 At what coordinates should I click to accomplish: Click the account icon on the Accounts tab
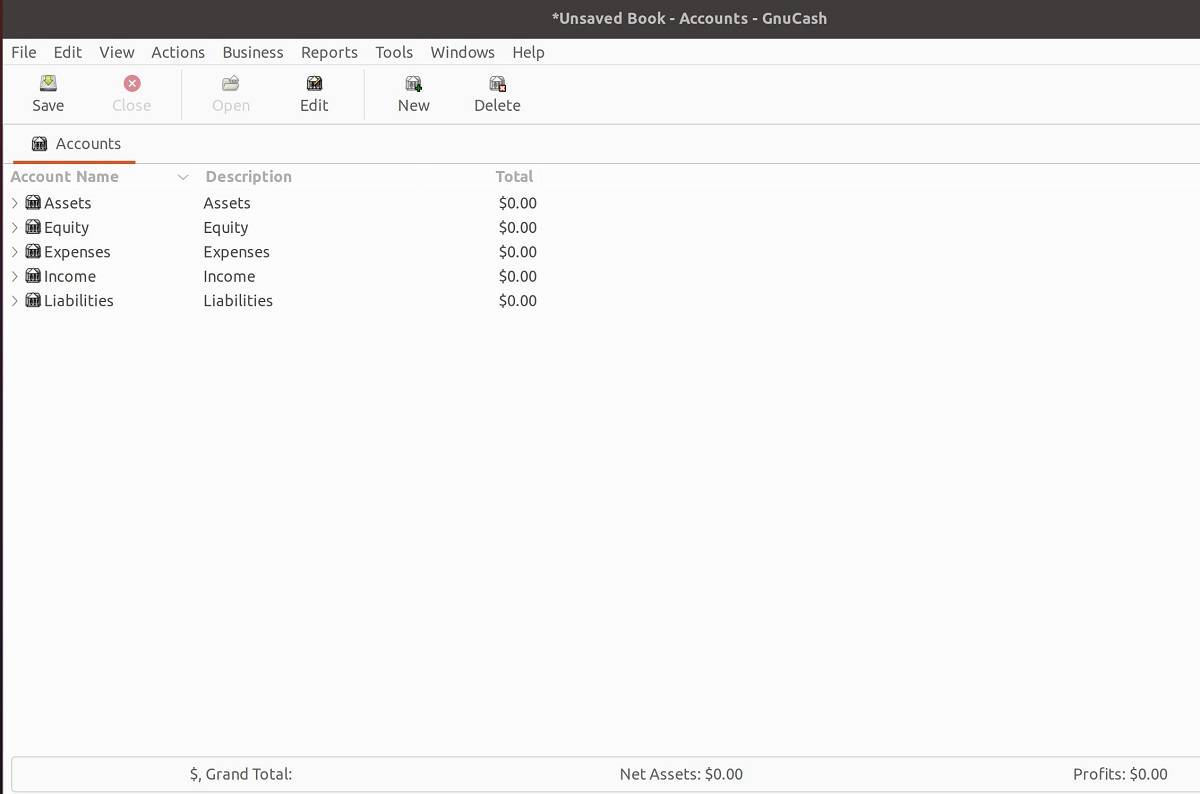pyautogui.click(x=41, y=143)
